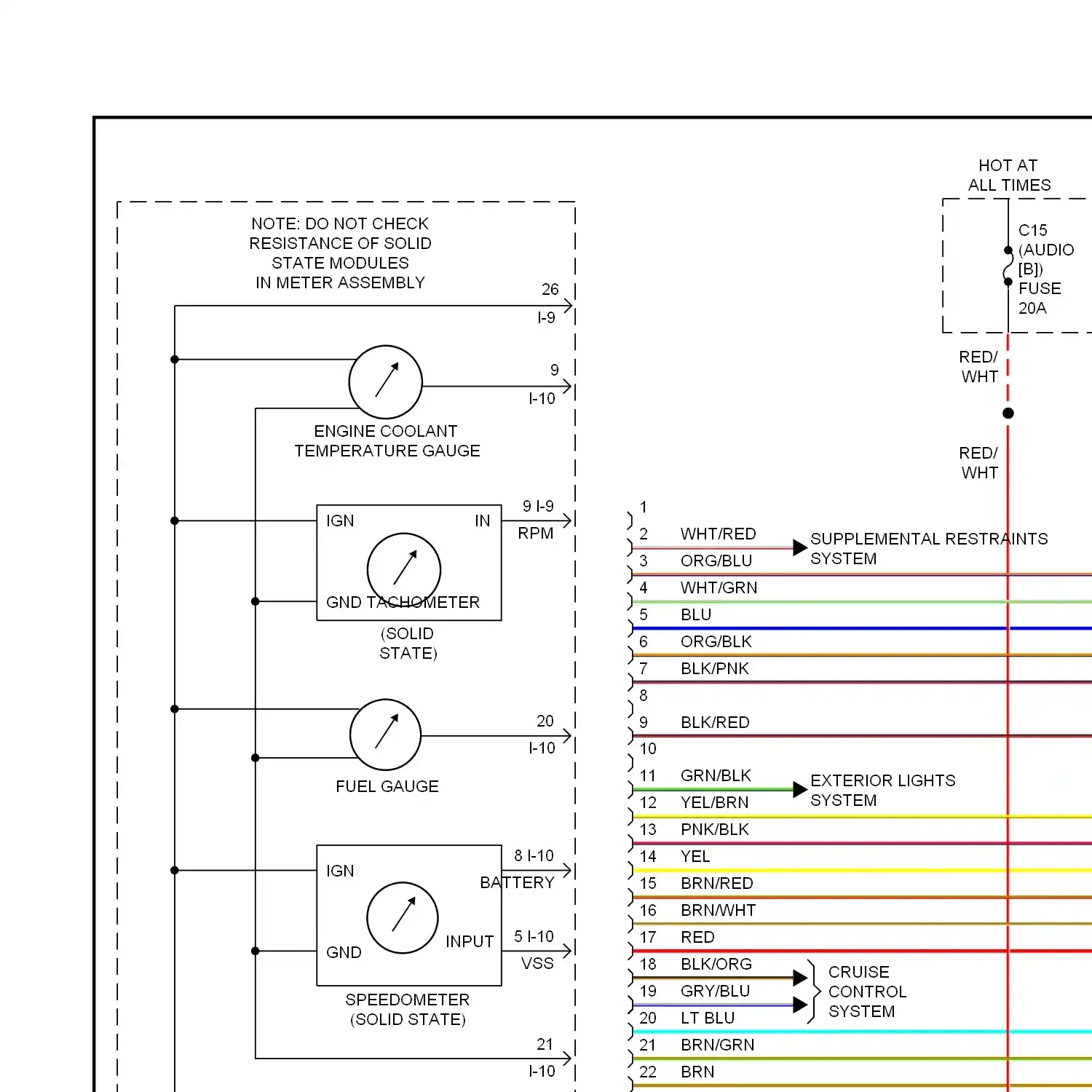Click 'IGN' inside the speedometer box

(340, 871)
